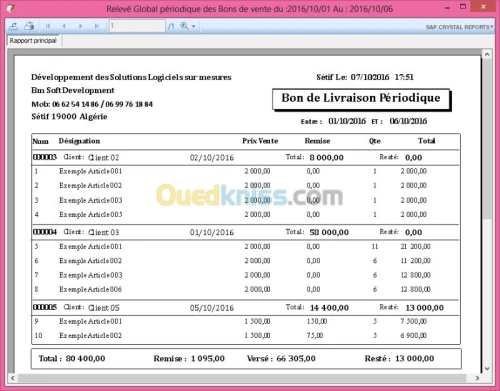Go to next page arrow
Image resolution: width=500 pixels, height=391 pixels.
coord(80,26)
